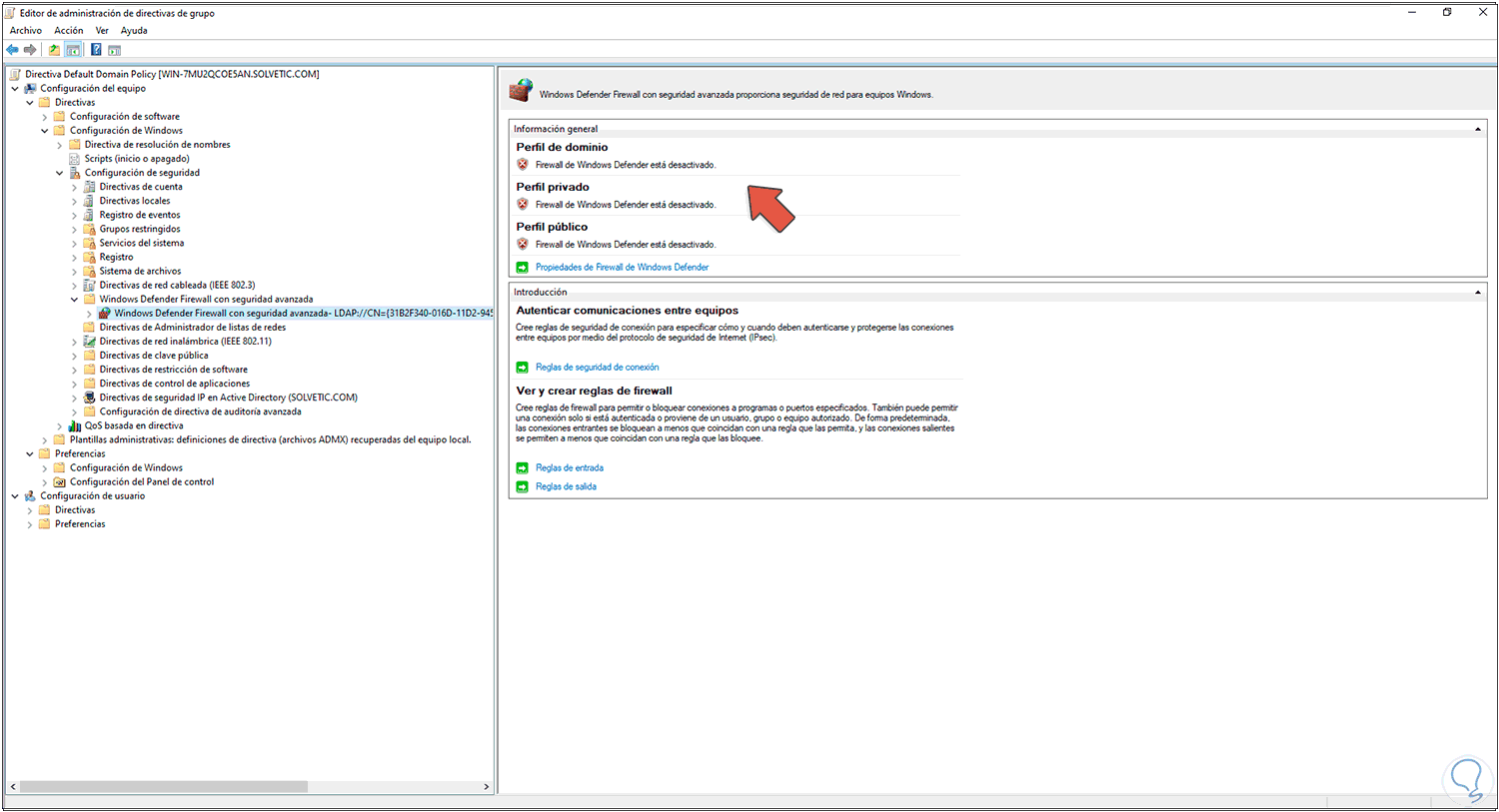Click the Configuración de seguridad node icon
This screenshot has height=812, width=1499.
(75, 173)
